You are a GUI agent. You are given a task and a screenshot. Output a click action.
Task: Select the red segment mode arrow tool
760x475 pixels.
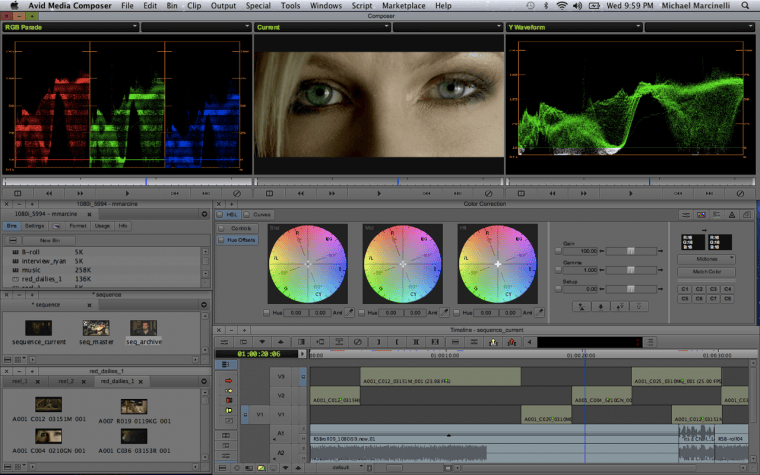click(229, 381)
